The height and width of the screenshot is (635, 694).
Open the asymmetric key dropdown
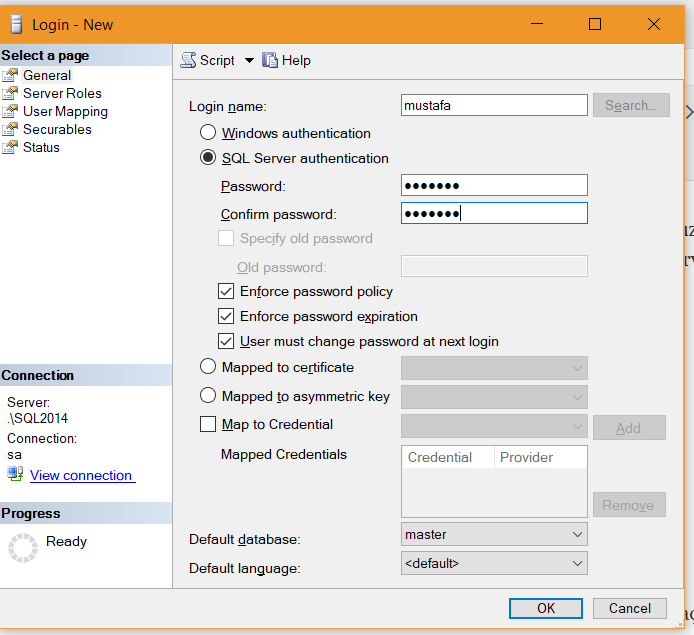[x=494, y=396]
